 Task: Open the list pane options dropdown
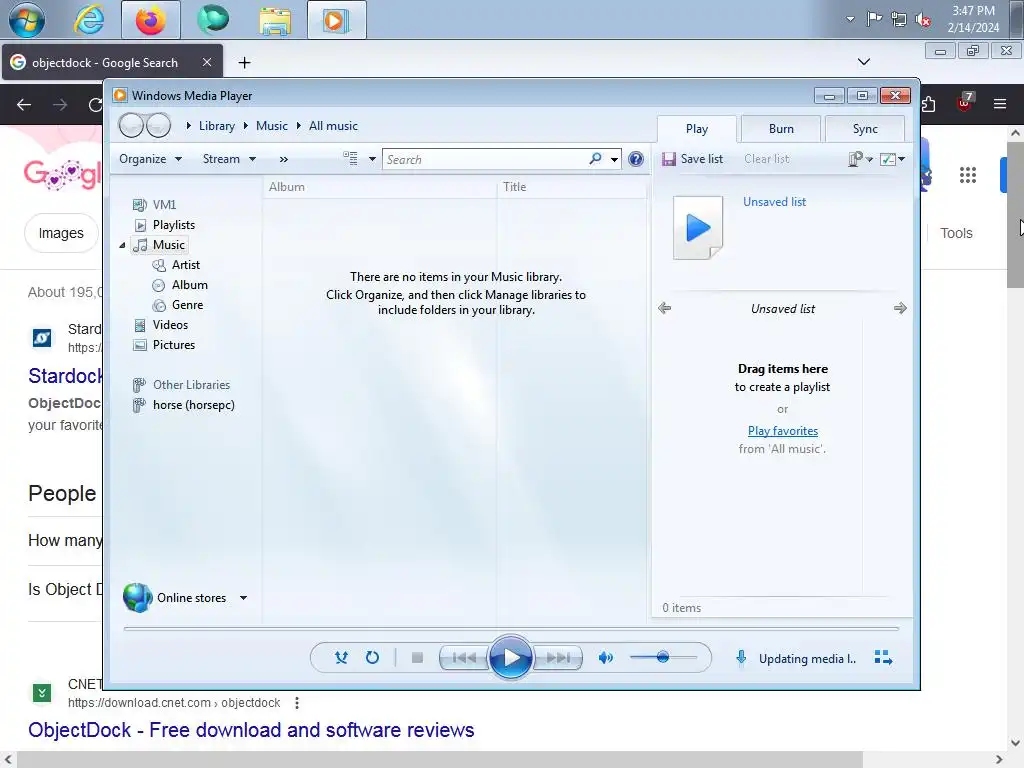860,159
